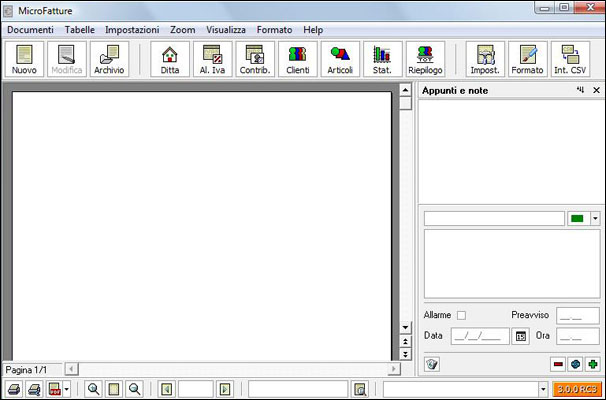The height and width of the screenshot is (400, 606).
Task: Open the Articoli toolbar icon
Action: (x=340, y=59)
